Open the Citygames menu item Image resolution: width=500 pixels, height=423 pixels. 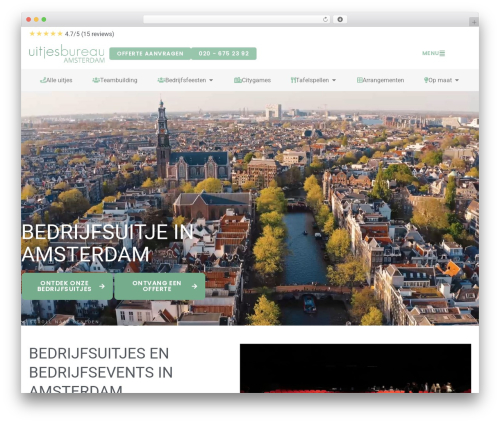[x=252, y=80]
